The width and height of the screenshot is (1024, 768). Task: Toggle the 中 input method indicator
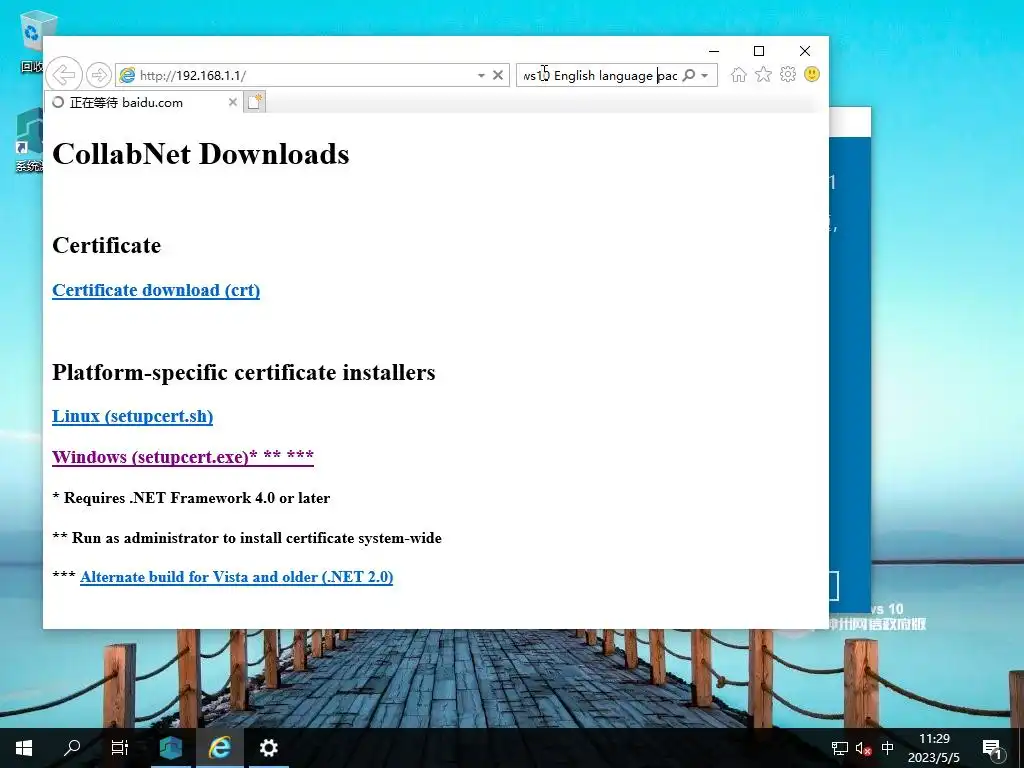click(x=888, y=748)
